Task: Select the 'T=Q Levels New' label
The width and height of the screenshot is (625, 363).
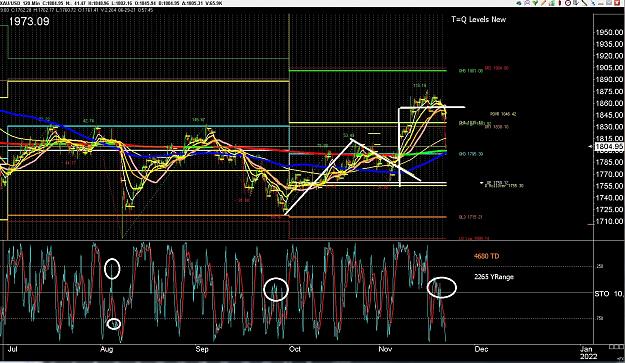Action: (x=478, y=20)
